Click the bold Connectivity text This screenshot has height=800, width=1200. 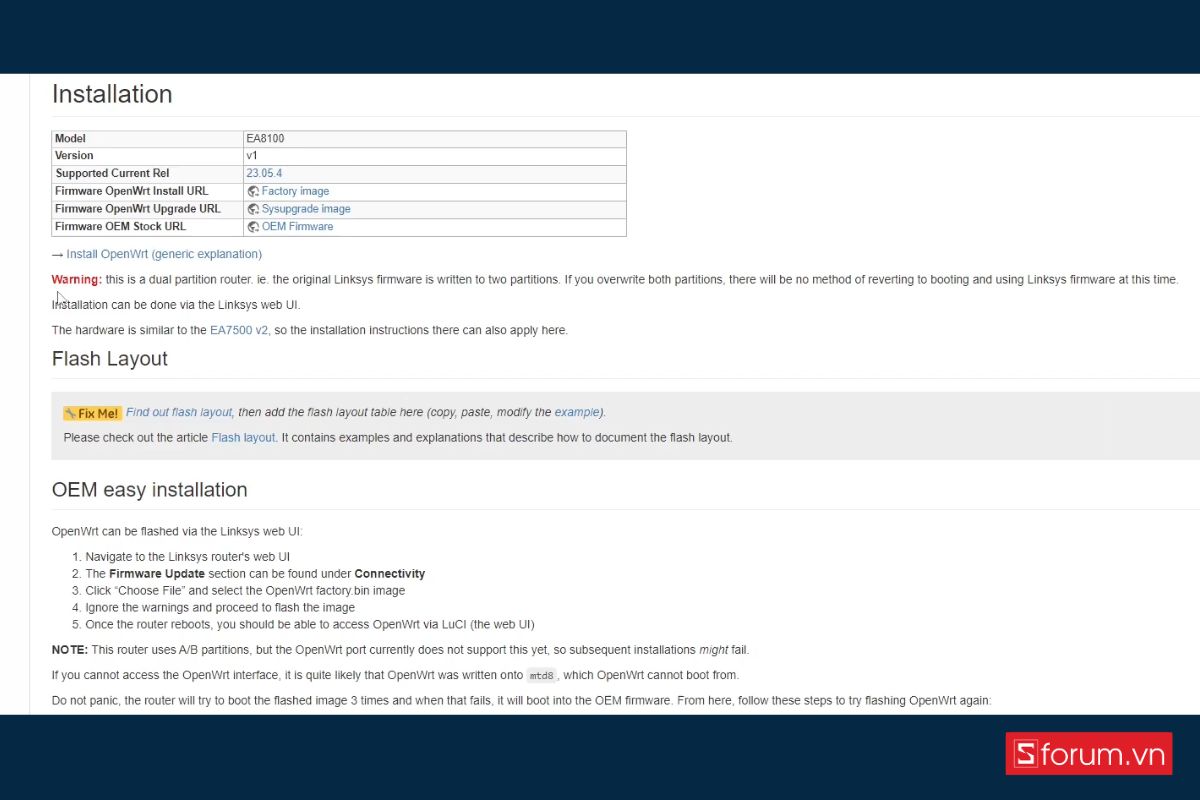coord(390,574)
